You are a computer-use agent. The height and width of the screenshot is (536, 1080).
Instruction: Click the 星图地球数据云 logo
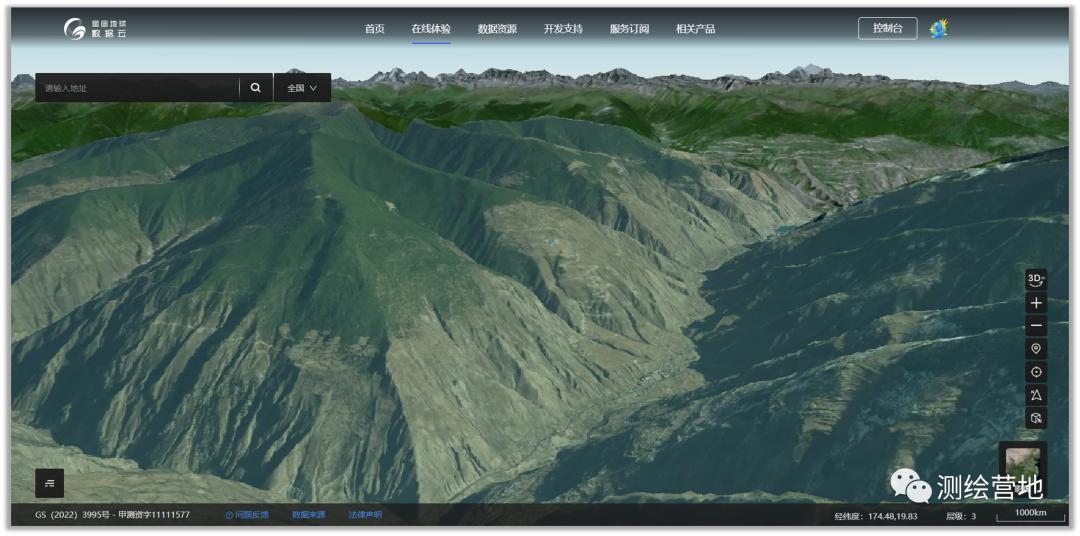[x=96, y=29]
